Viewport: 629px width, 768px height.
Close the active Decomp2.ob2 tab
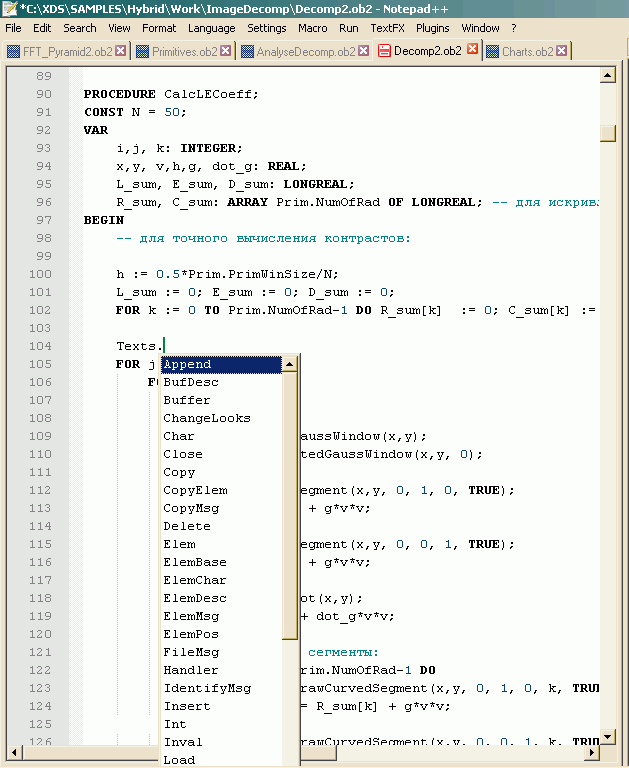click(x=471, y=51)
